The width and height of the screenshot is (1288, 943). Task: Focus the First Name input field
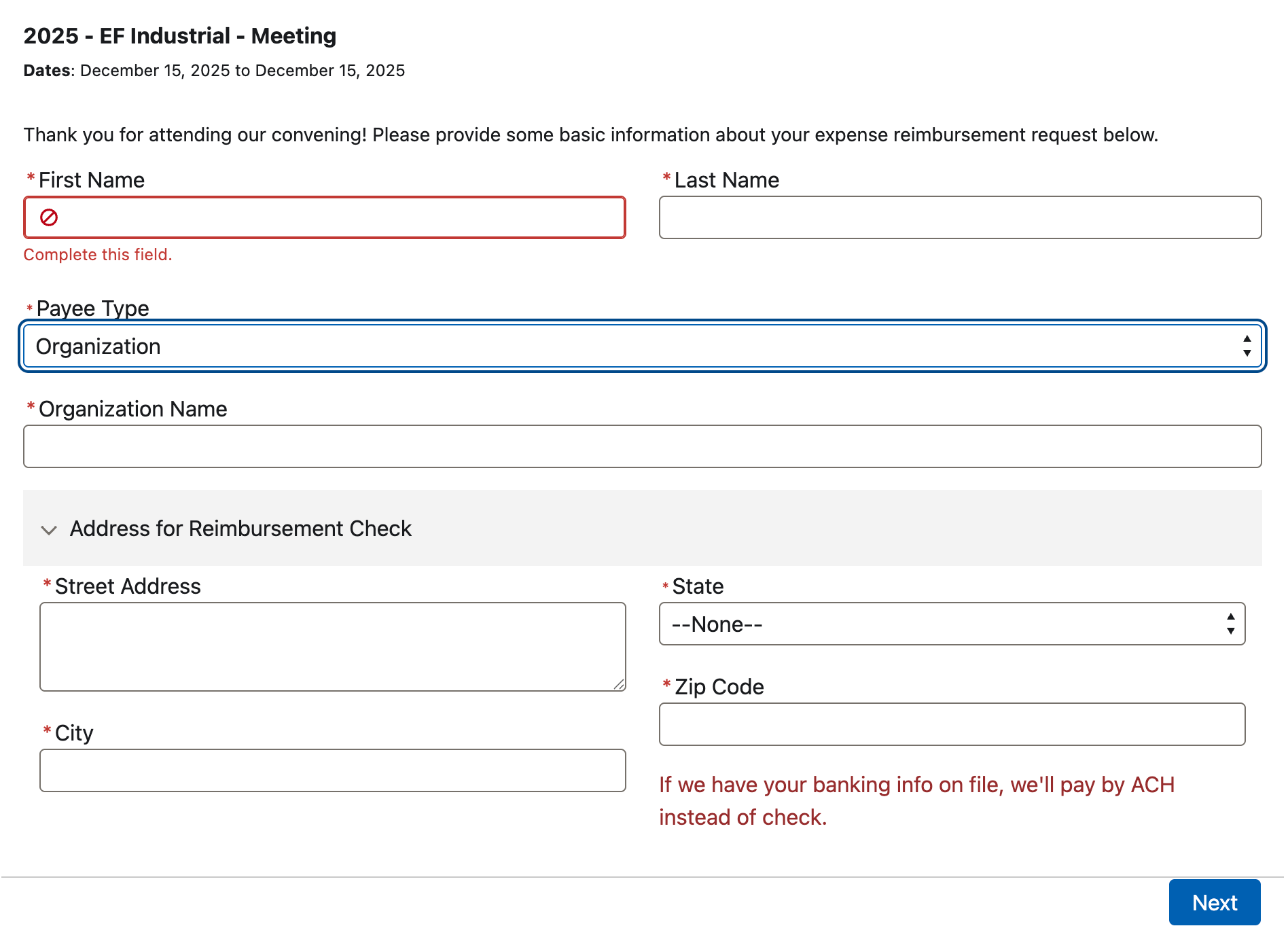[x=340, y=217]
